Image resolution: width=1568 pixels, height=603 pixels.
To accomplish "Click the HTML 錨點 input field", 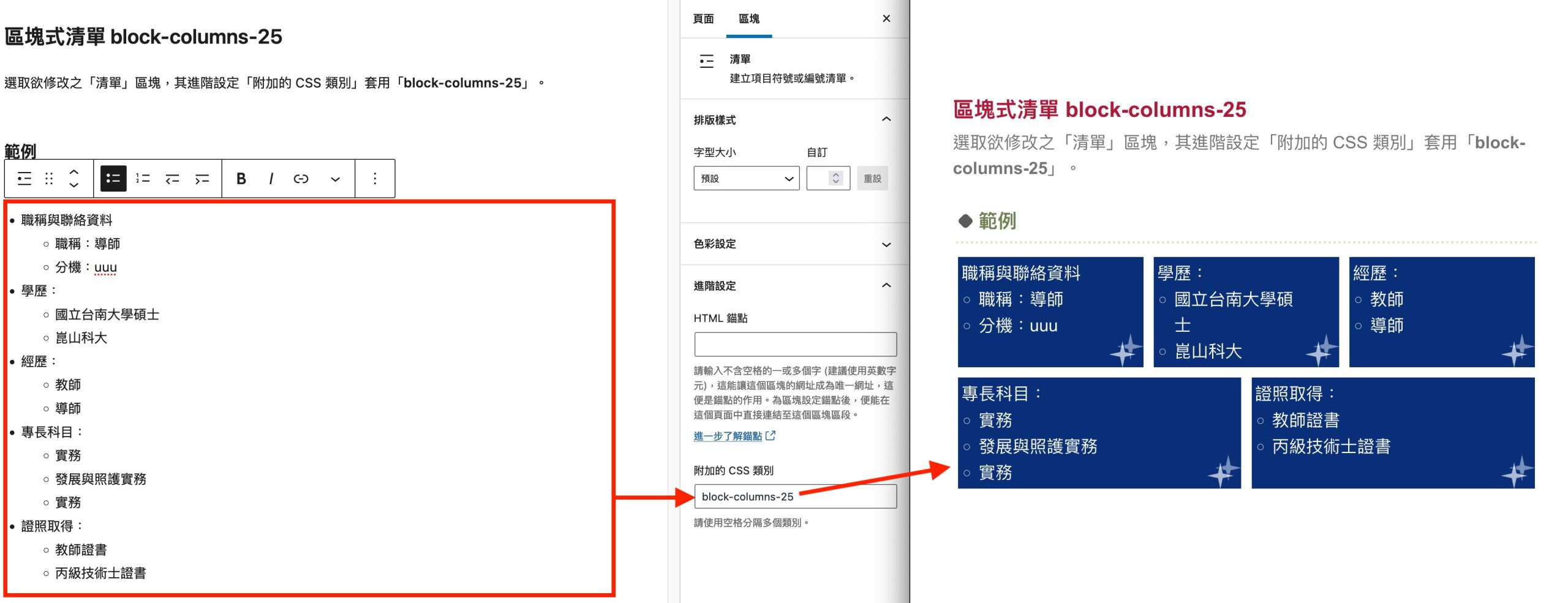I will [795, 344].
